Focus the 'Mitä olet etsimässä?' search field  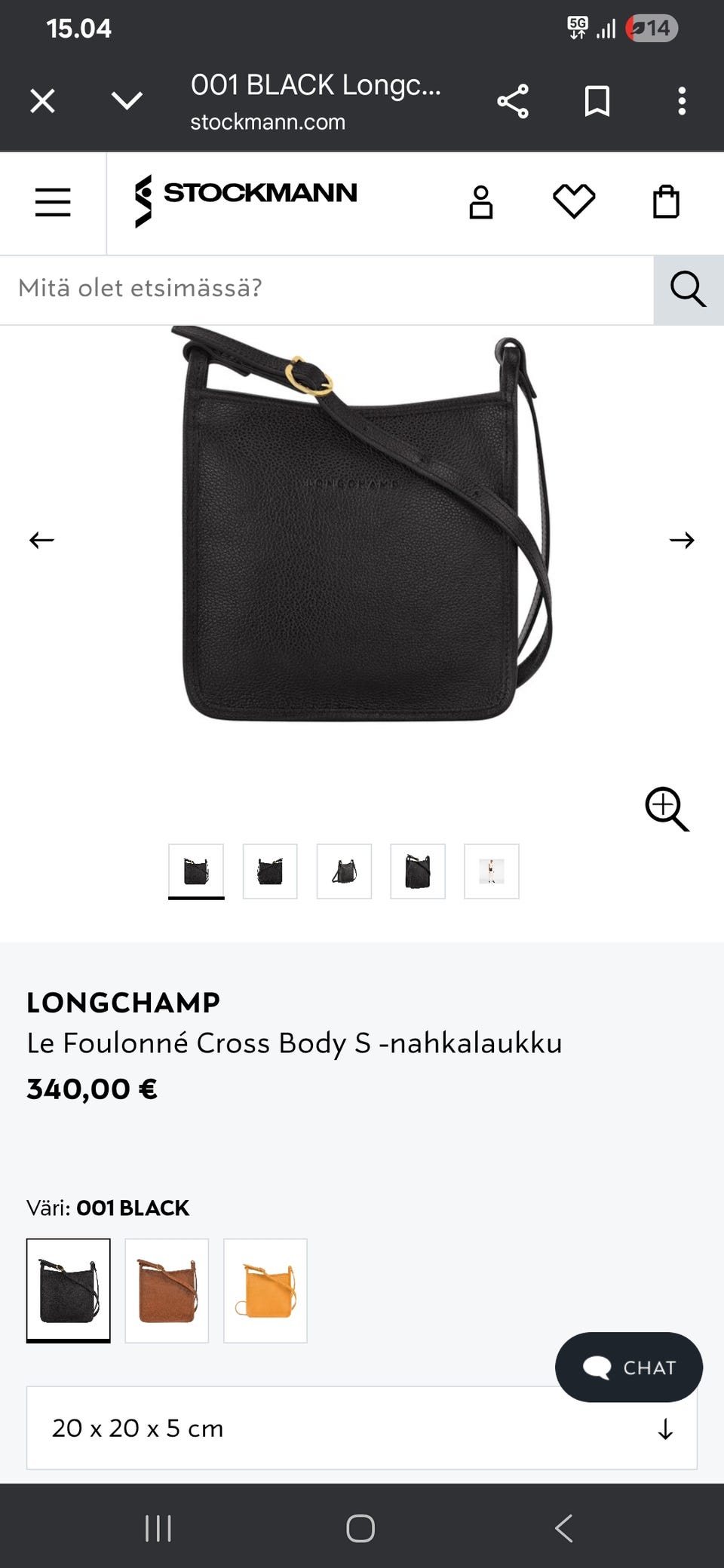327,289
